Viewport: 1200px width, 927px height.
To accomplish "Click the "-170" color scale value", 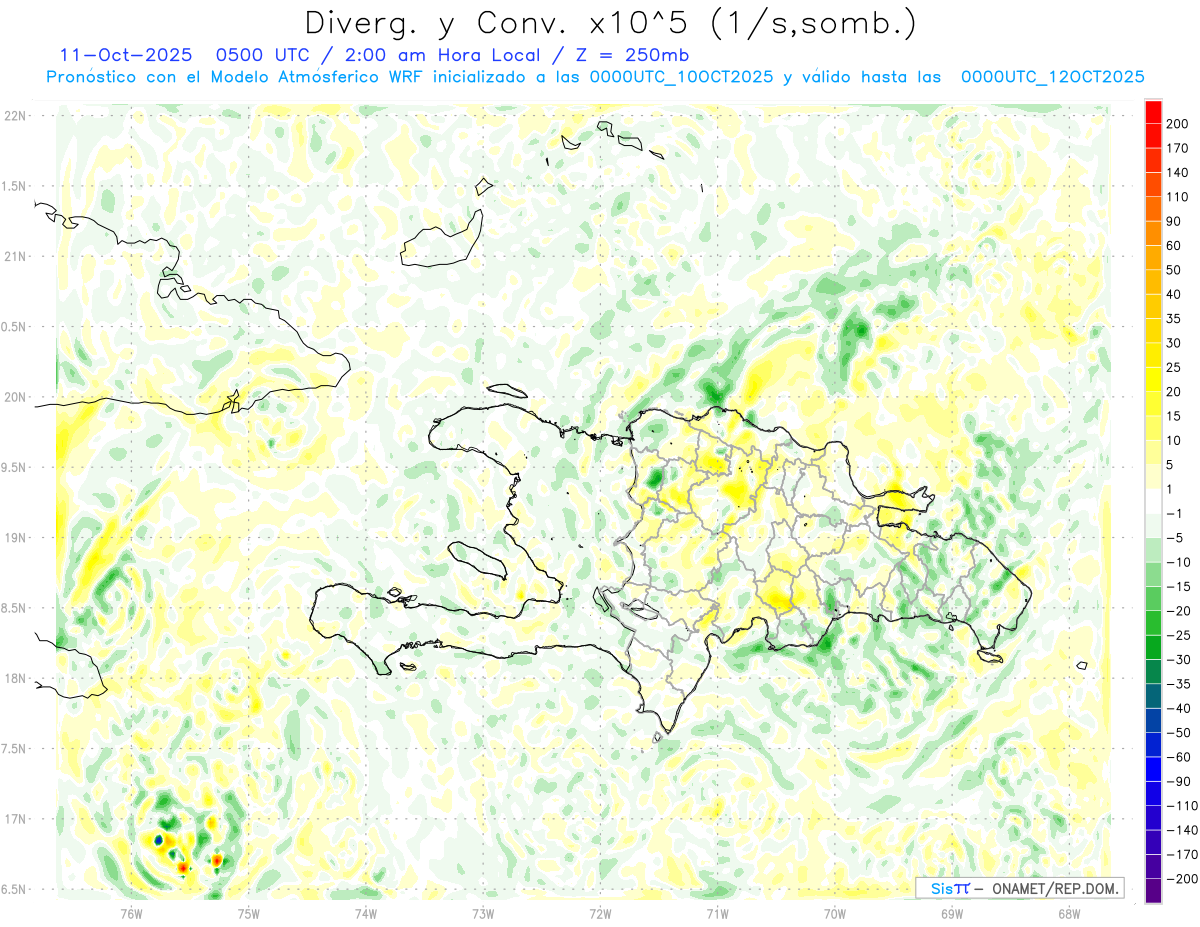I will pos(1183,854).
